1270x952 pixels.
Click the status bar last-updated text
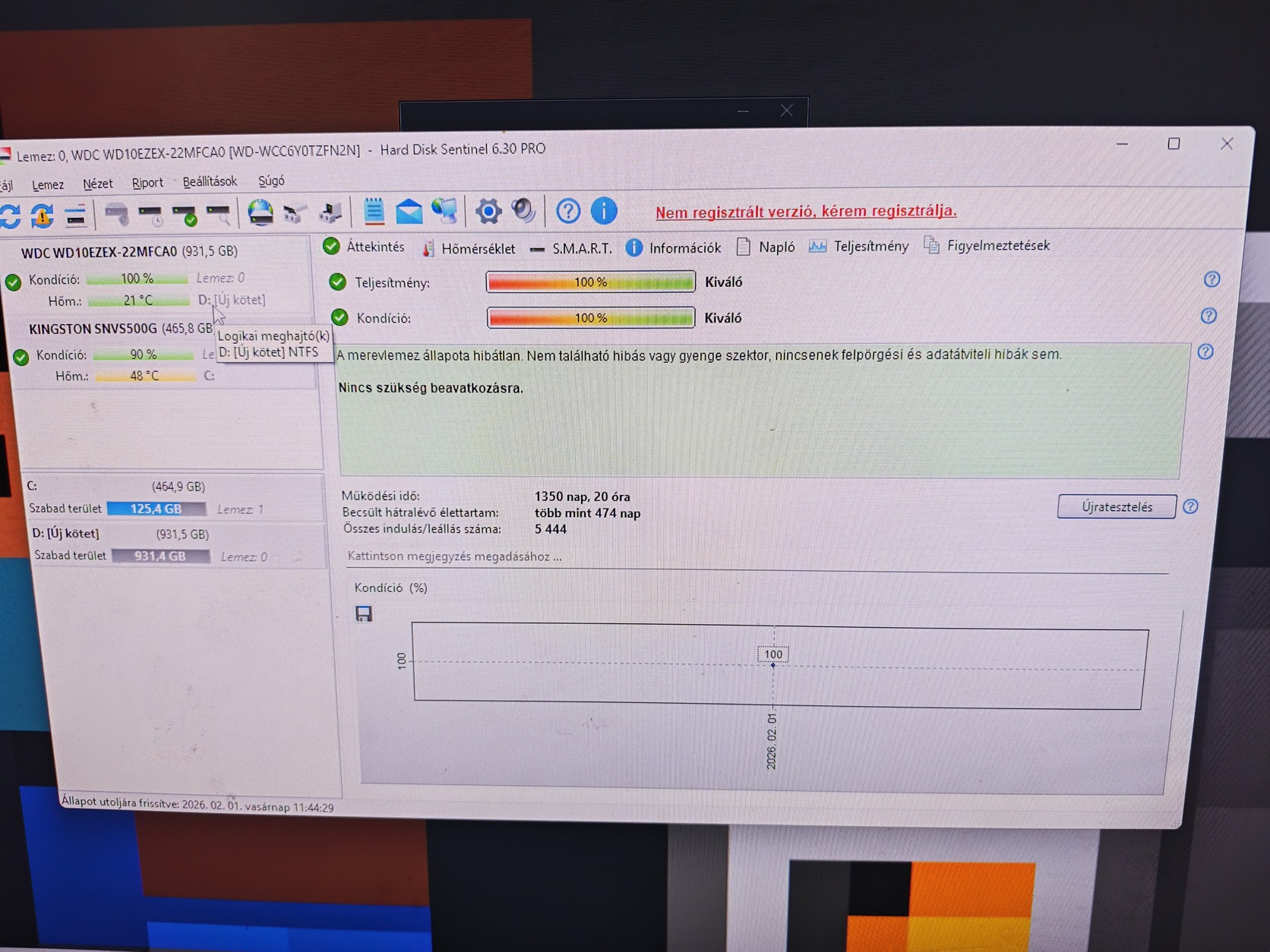pos(197,804)
